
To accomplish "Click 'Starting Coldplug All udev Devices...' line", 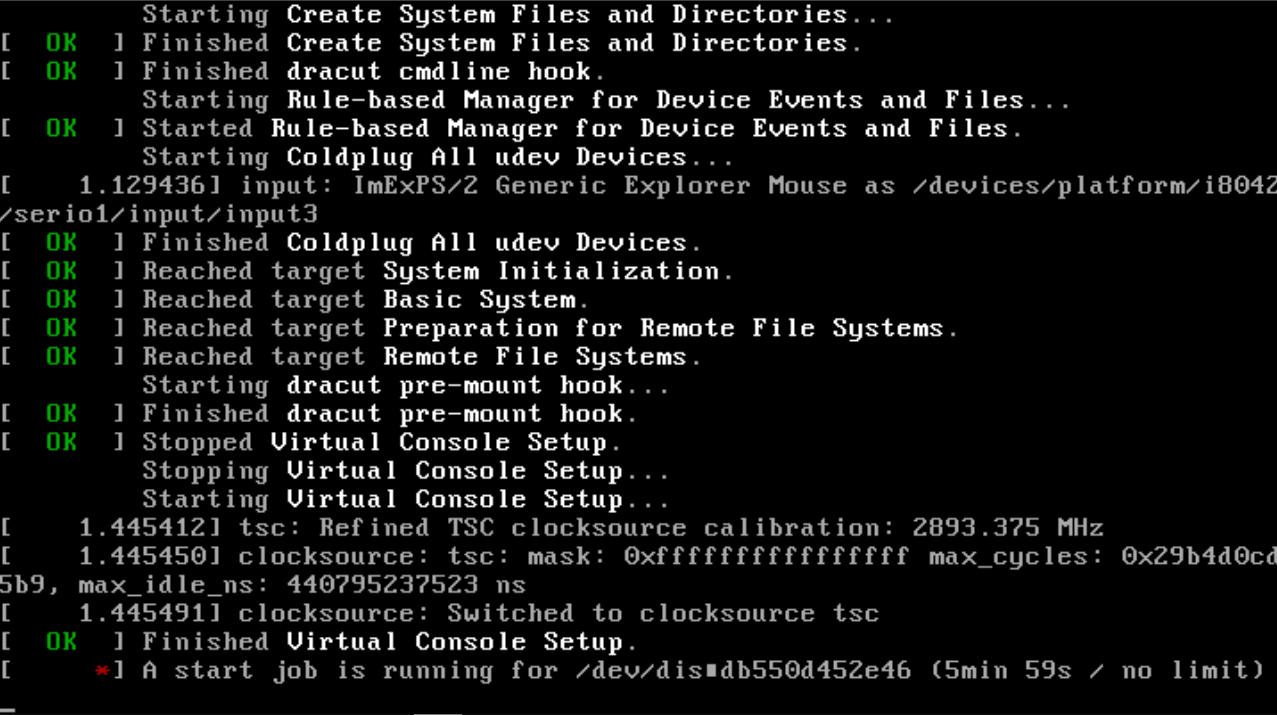I will [437, 158].
